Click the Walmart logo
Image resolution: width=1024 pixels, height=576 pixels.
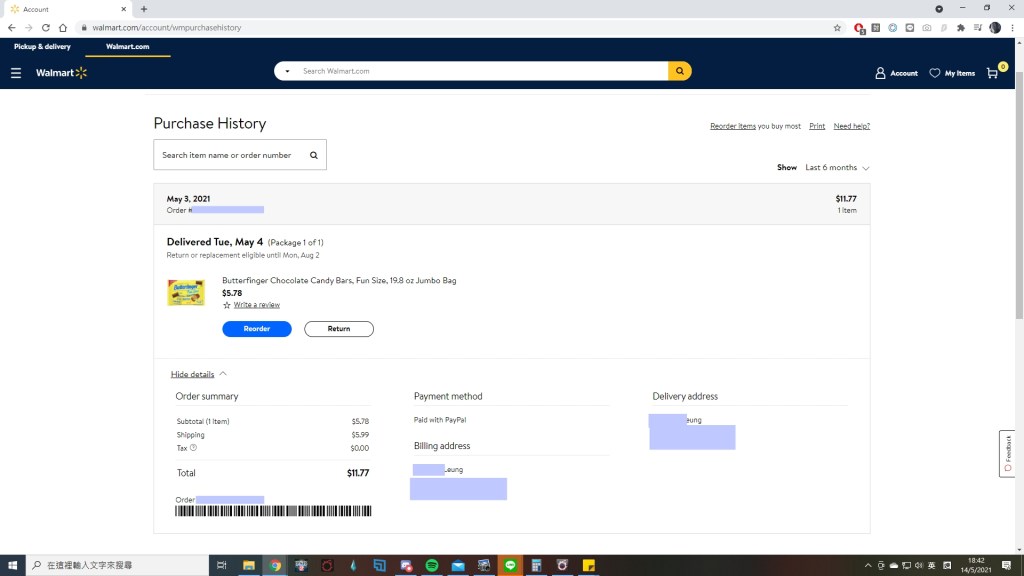(61, 73)
